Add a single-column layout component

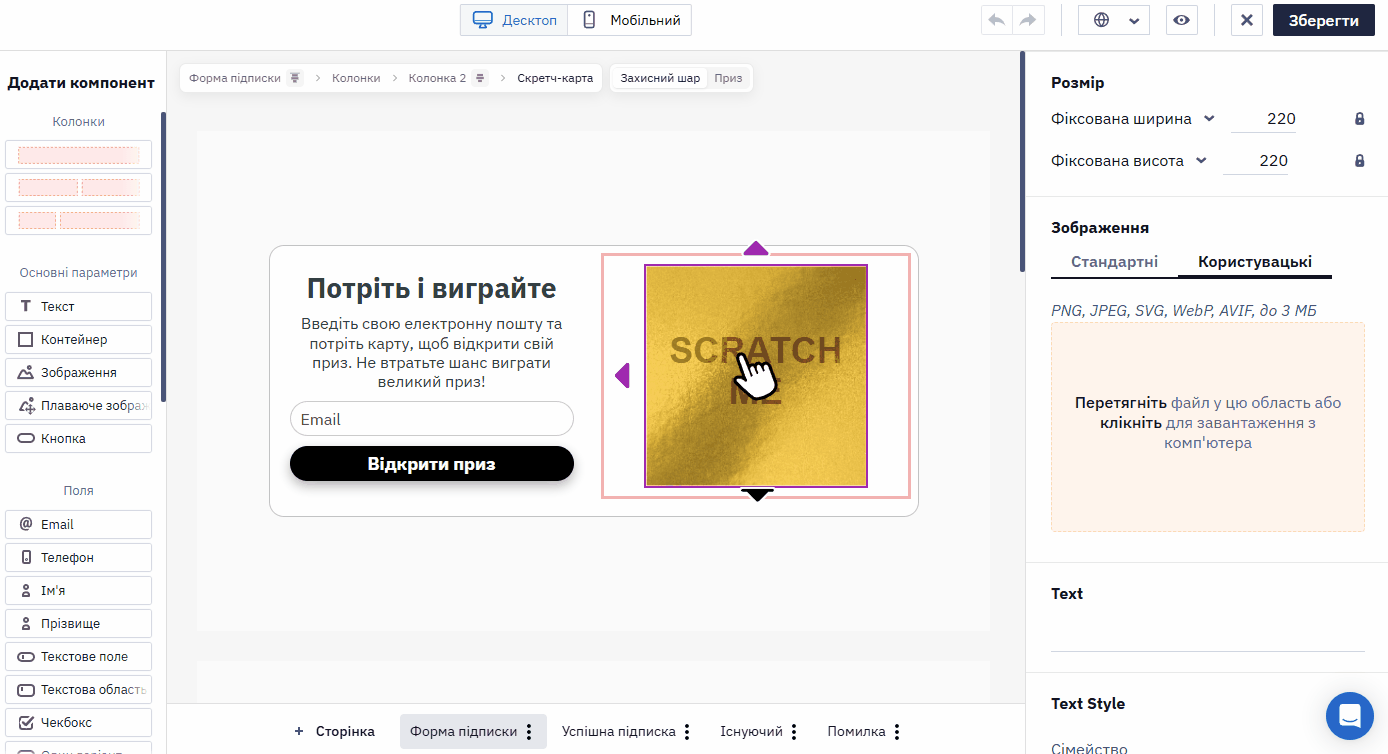tap(78, 155)
